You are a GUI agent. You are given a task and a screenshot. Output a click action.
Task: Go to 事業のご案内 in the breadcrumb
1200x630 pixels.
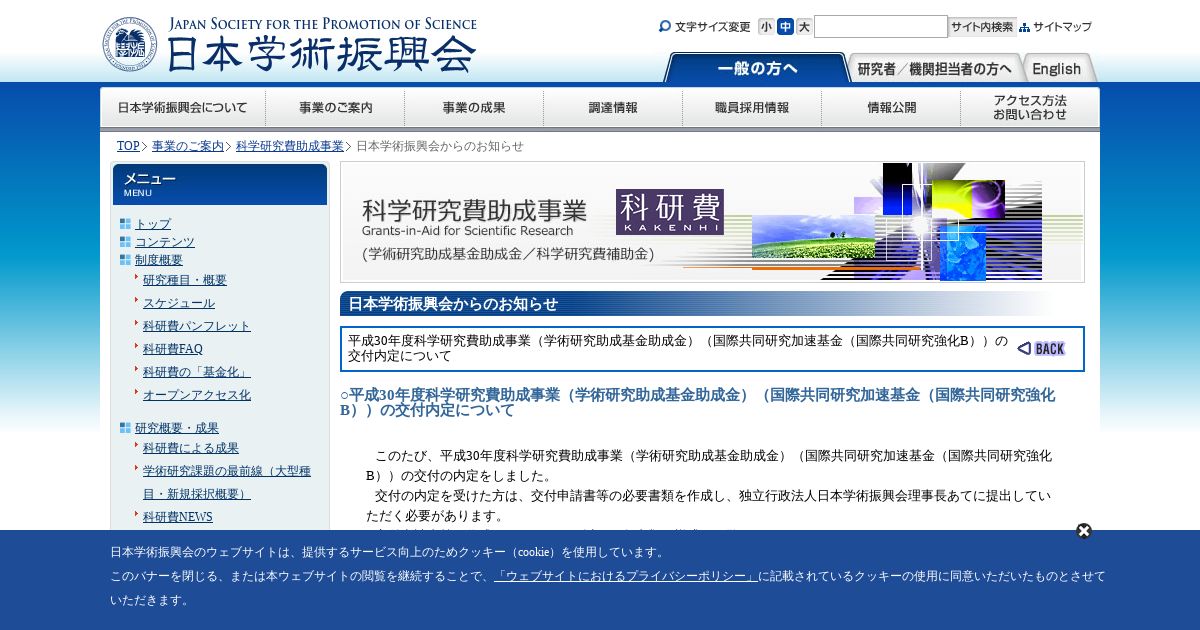point(188,146)
